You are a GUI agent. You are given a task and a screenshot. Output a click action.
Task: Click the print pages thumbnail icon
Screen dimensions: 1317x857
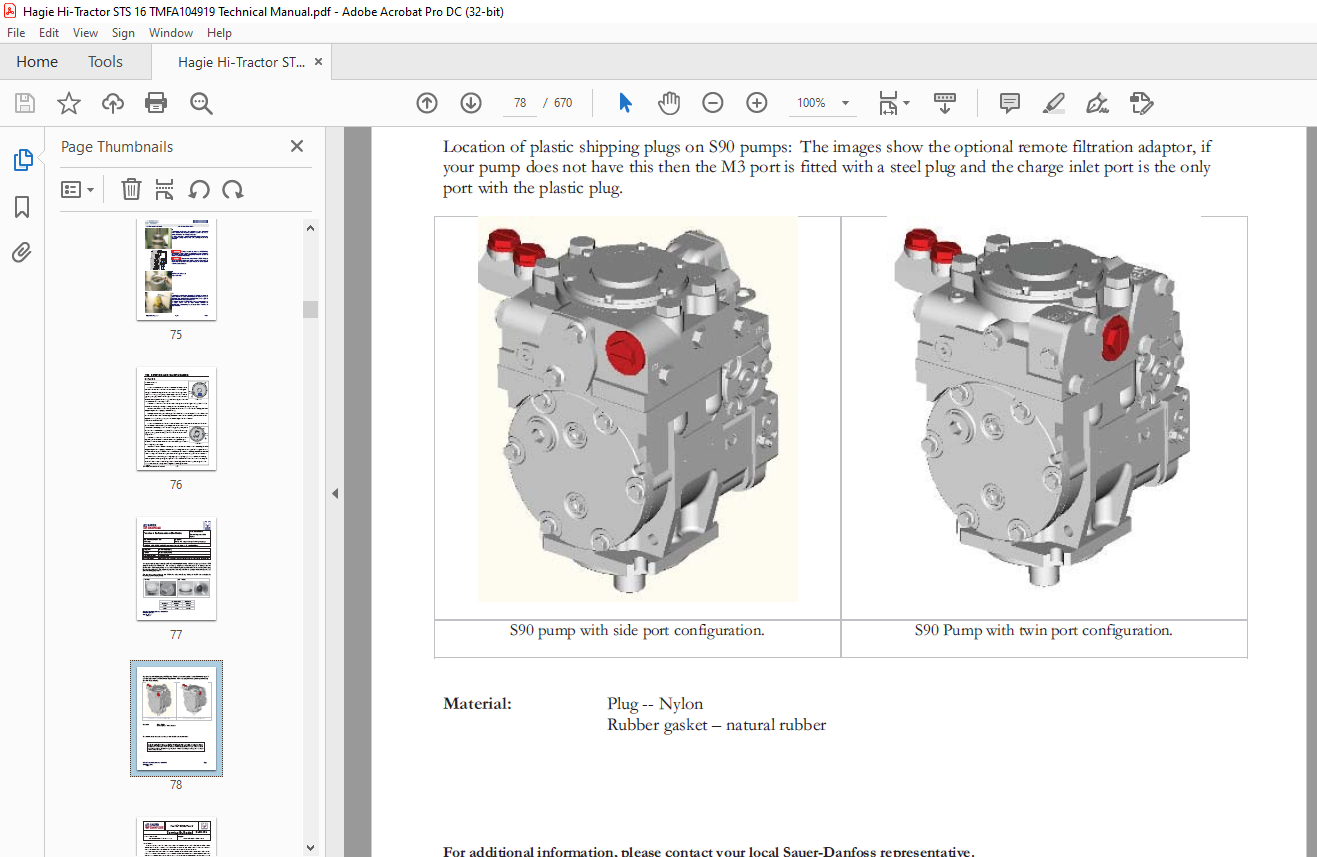165,189
